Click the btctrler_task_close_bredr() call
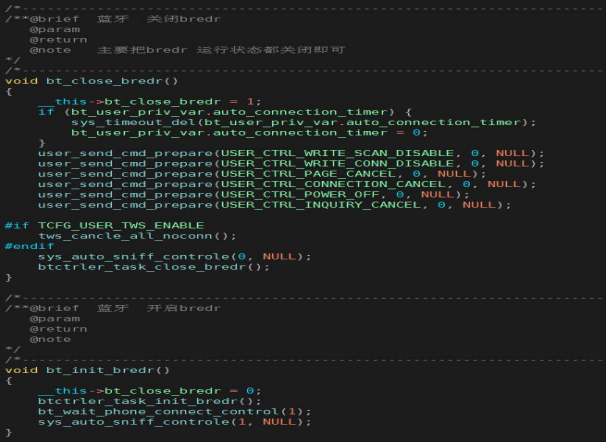The image size is (606, 442). pos(154,267)
